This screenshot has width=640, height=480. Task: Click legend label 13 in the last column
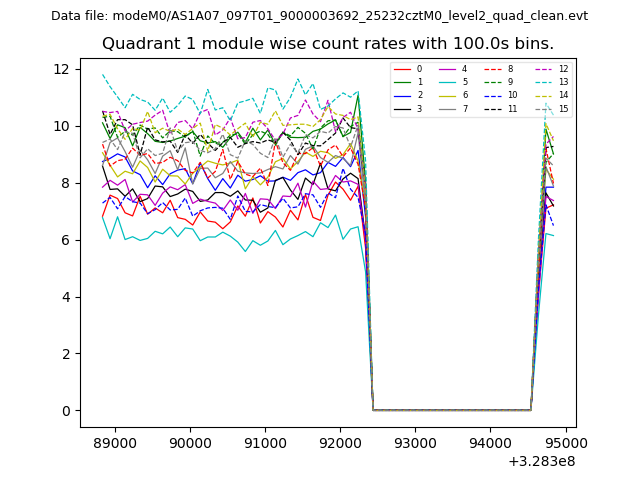click(x=563, y=82)
